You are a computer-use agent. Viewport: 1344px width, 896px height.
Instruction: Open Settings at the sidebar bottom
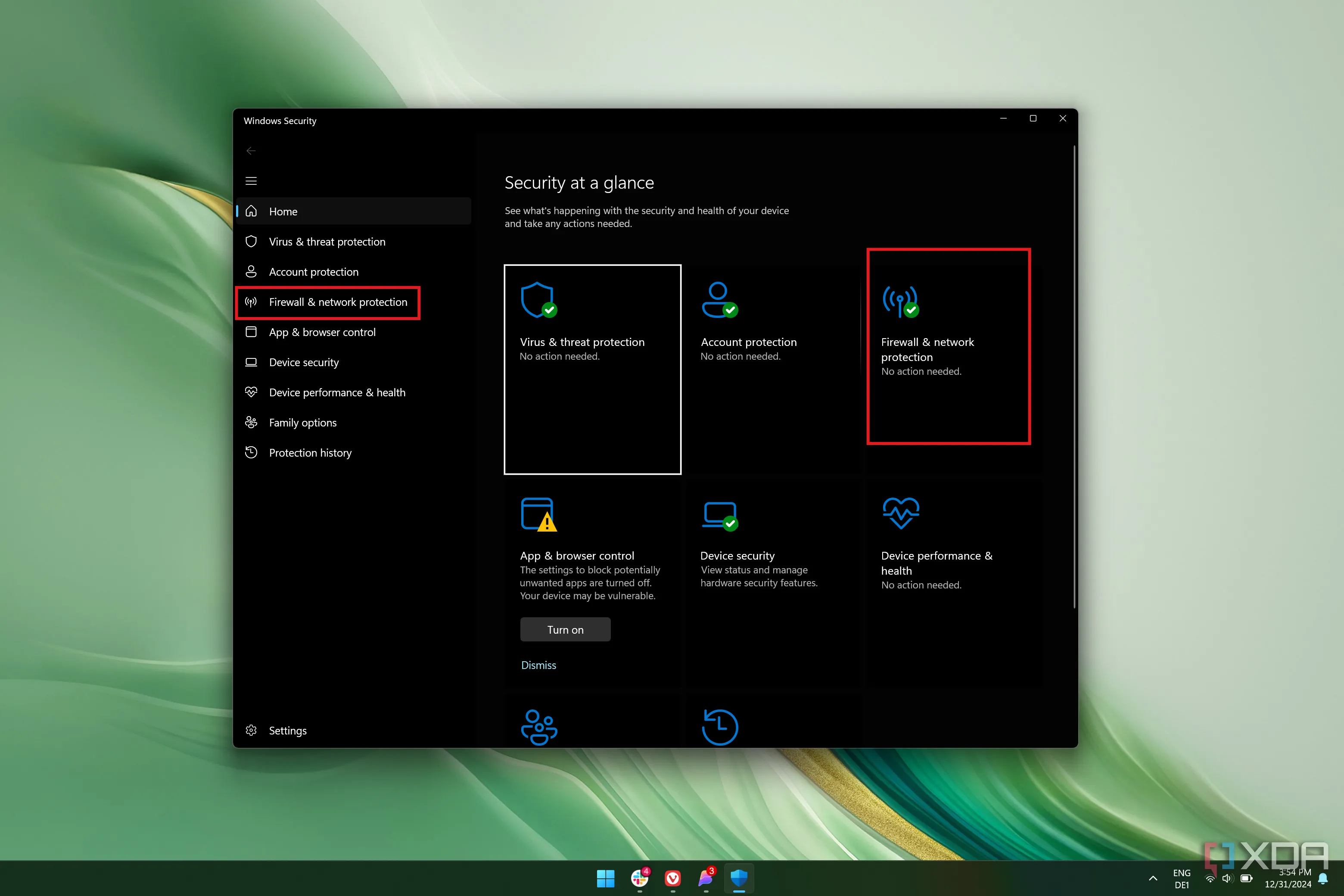[x=287, y=730]
